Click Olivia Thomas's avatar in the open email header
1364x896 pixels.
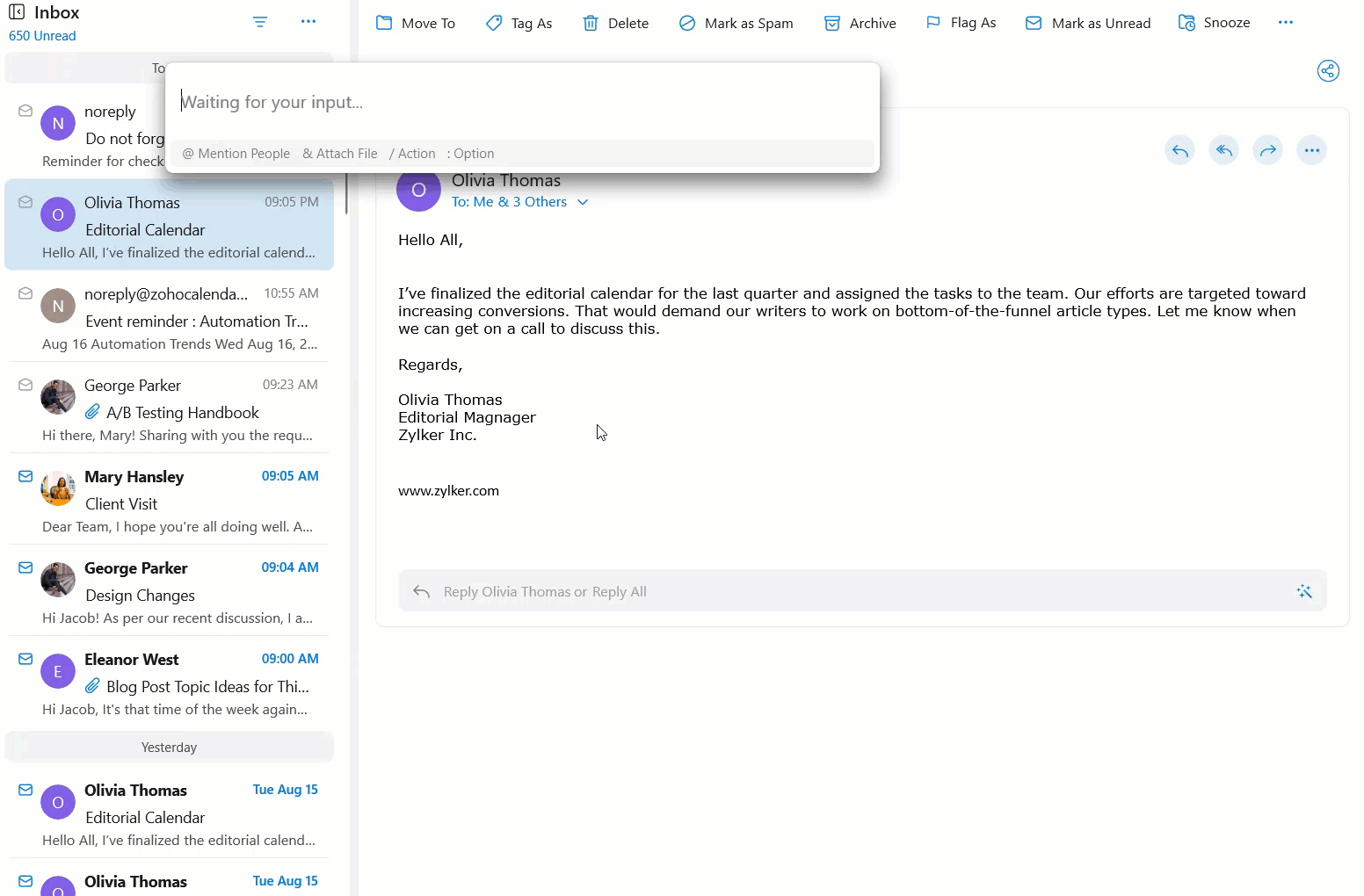pos(418,190)
